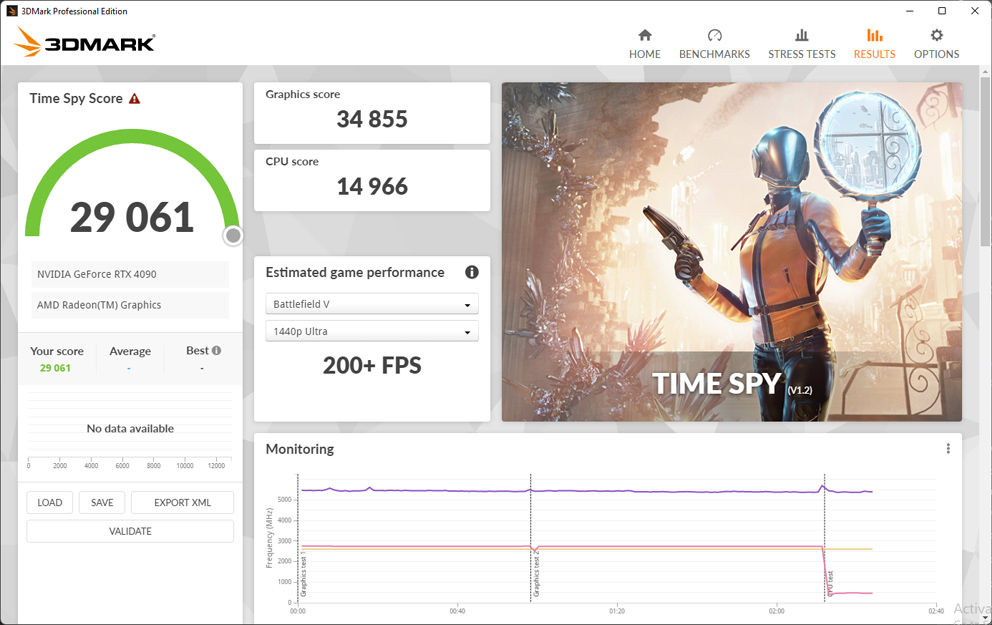Click the Average column header

[130, 351]
